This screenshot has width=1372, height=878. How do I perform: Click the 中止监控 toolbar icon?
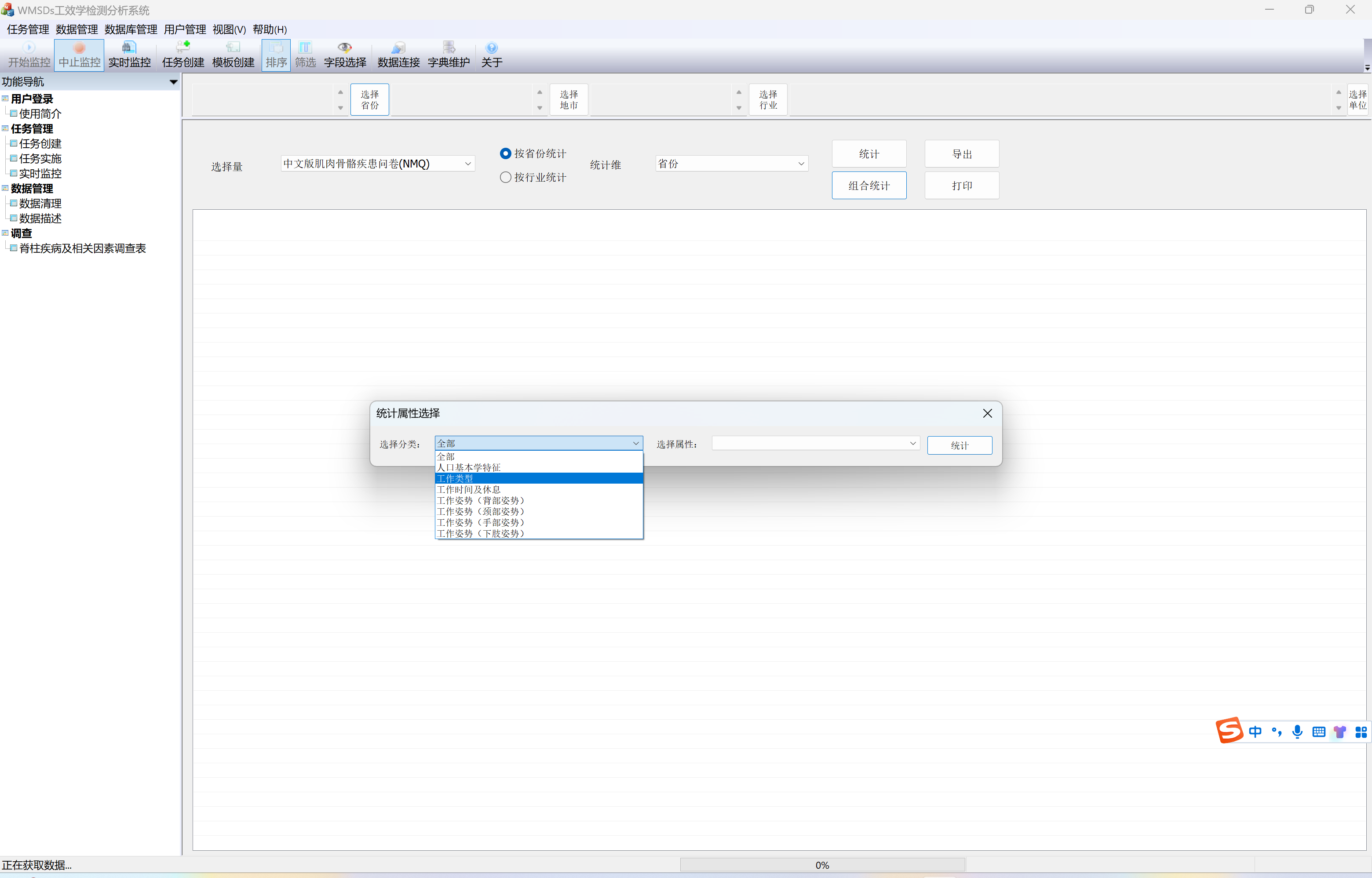pyautogui.click(x=79, y=55)
